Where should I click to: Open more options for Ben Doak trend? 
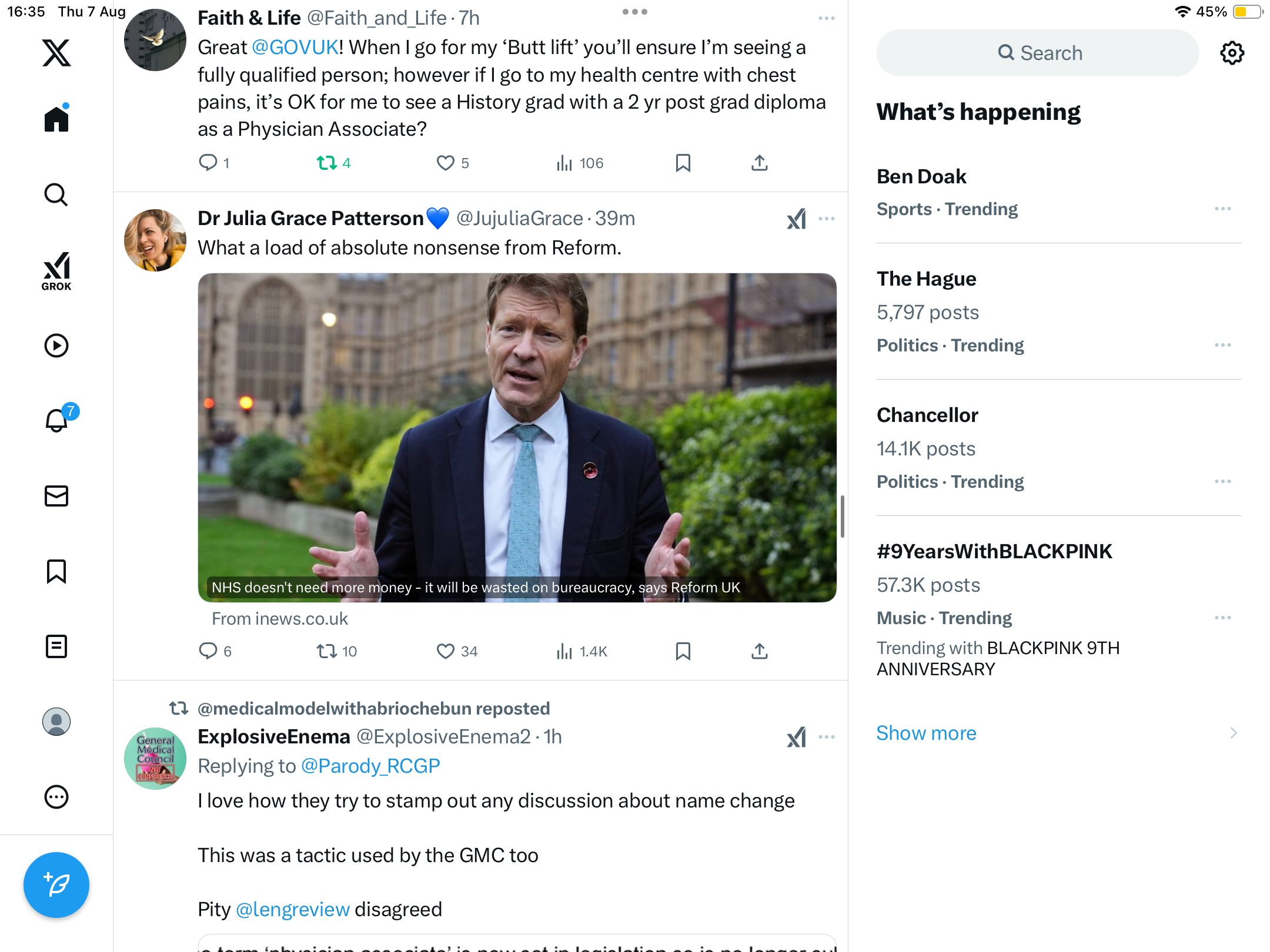1222,209
